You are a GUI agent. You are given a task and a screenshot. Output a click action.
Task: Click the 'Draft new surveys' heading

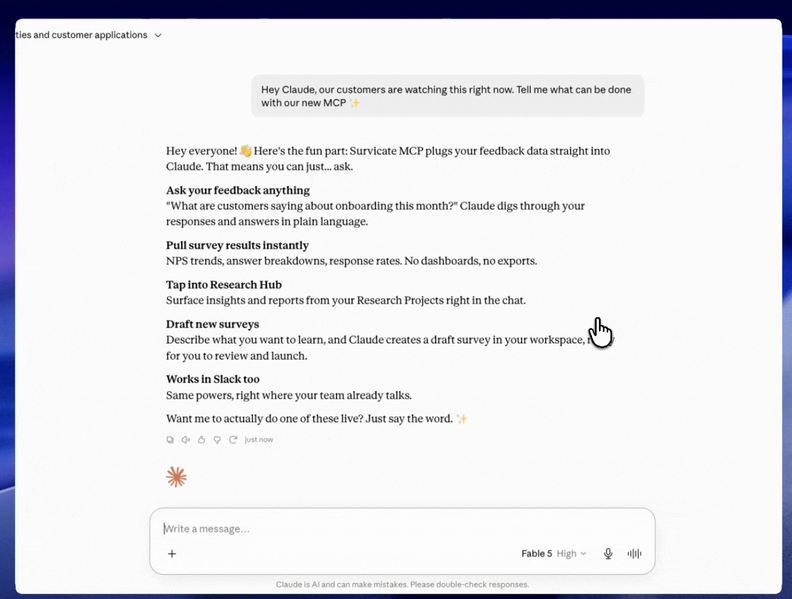tap(213, 324)
